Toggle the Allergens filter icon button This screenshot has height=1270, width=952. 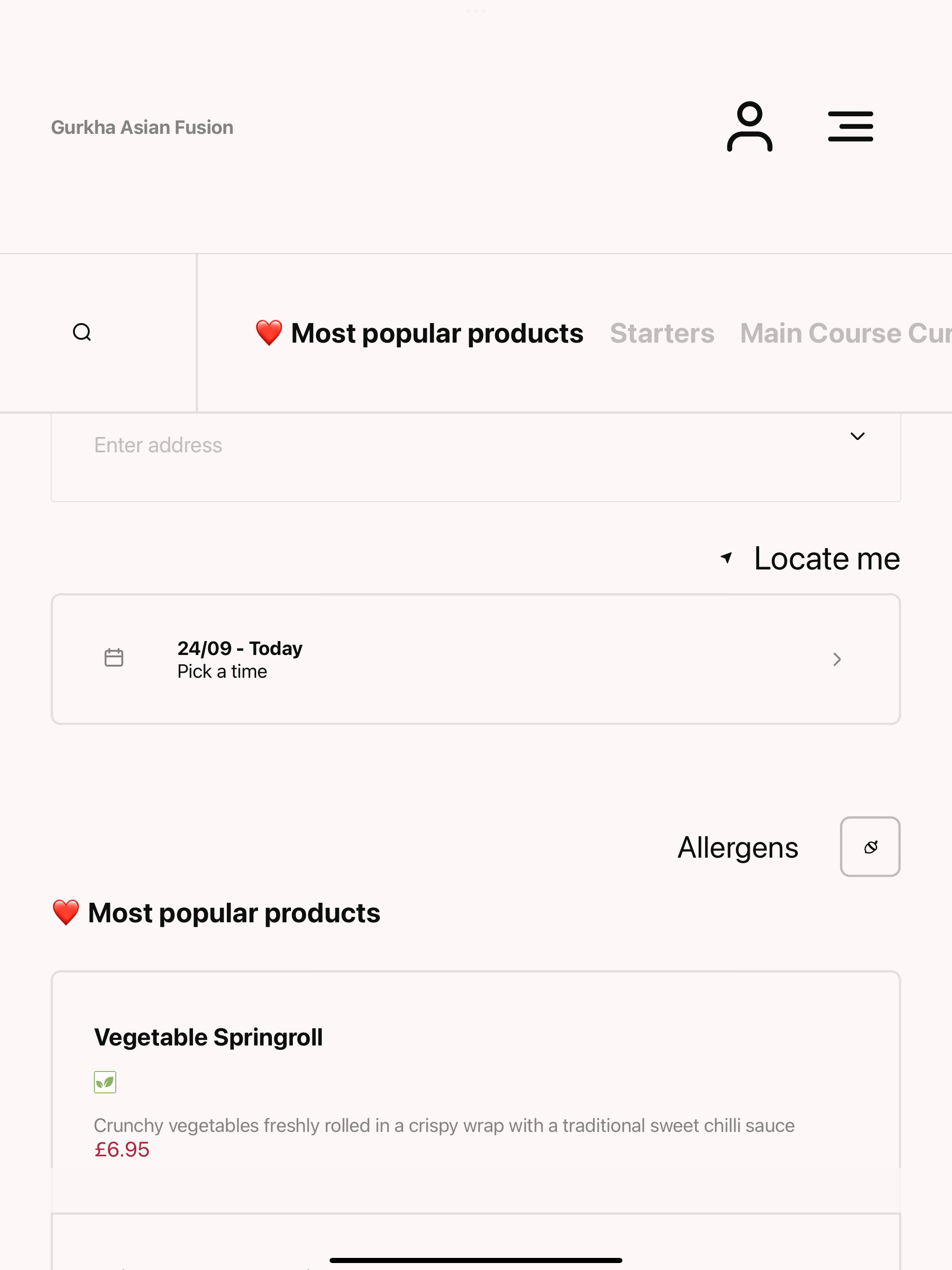coord(870,847)
